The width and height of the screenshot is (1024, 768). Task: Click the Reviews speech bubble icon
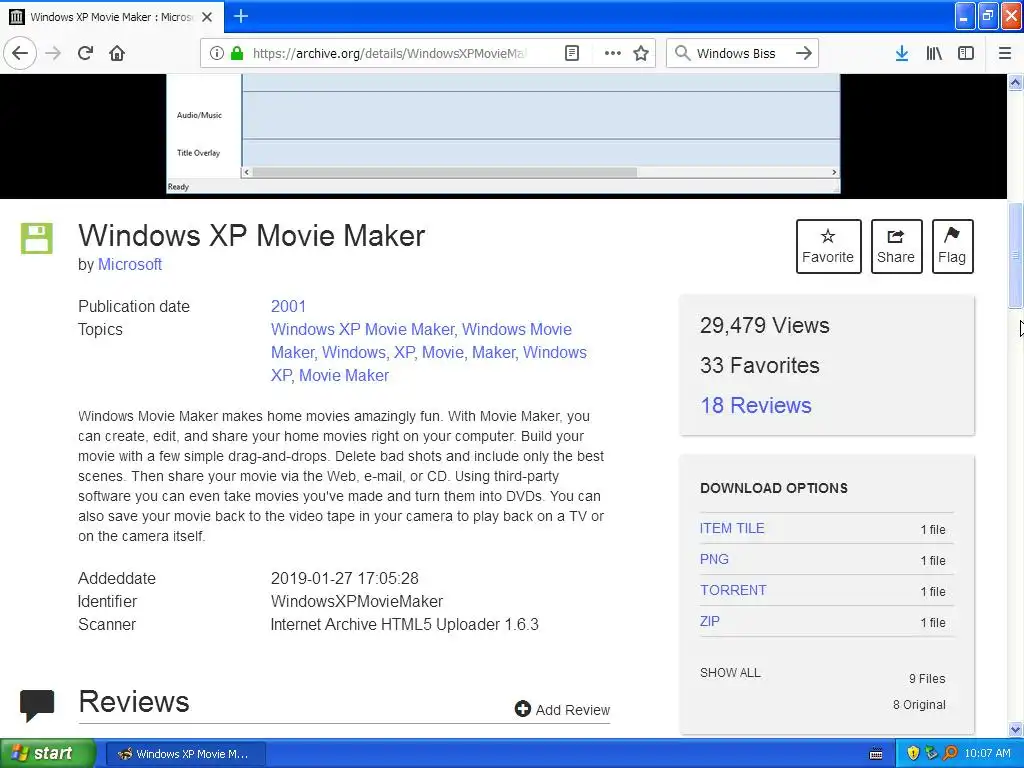point(37,705)
